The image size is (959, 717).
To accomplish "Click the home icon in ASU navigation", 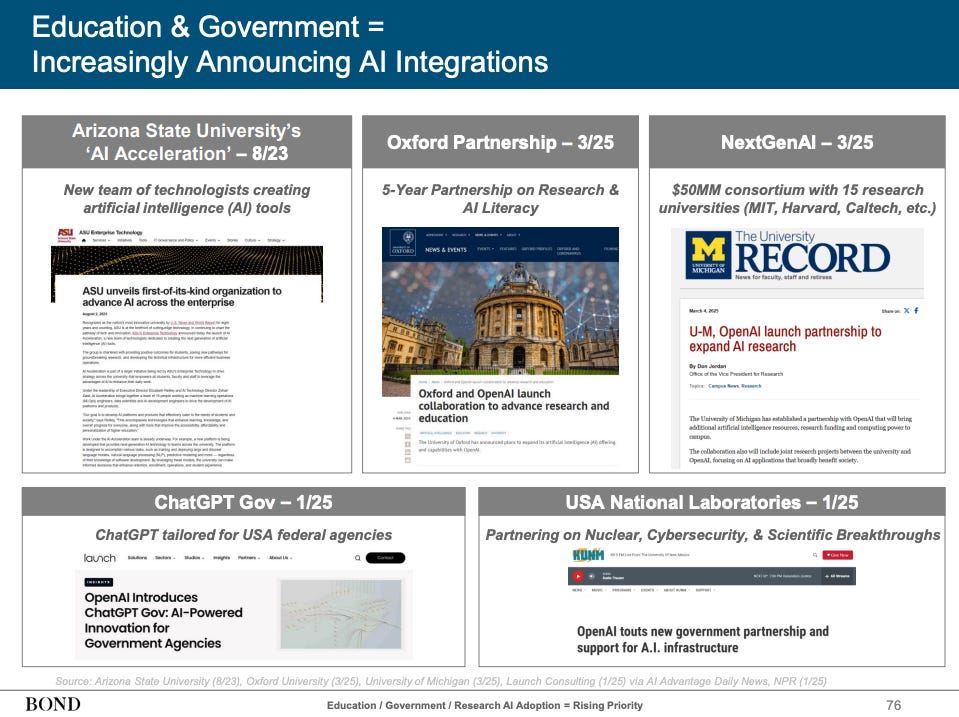I will point(83,240).
